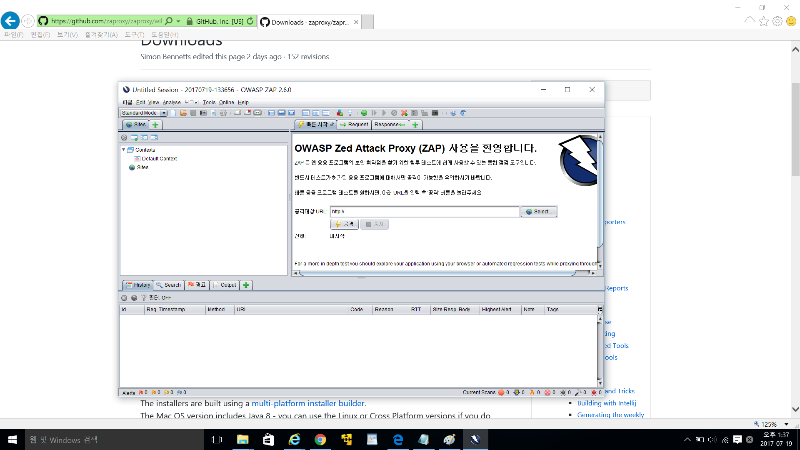Image resolution: width=800 pixels, height=450 pixels.
Task: Click the green plus after Output tab
Action: (x=246, y=285)
